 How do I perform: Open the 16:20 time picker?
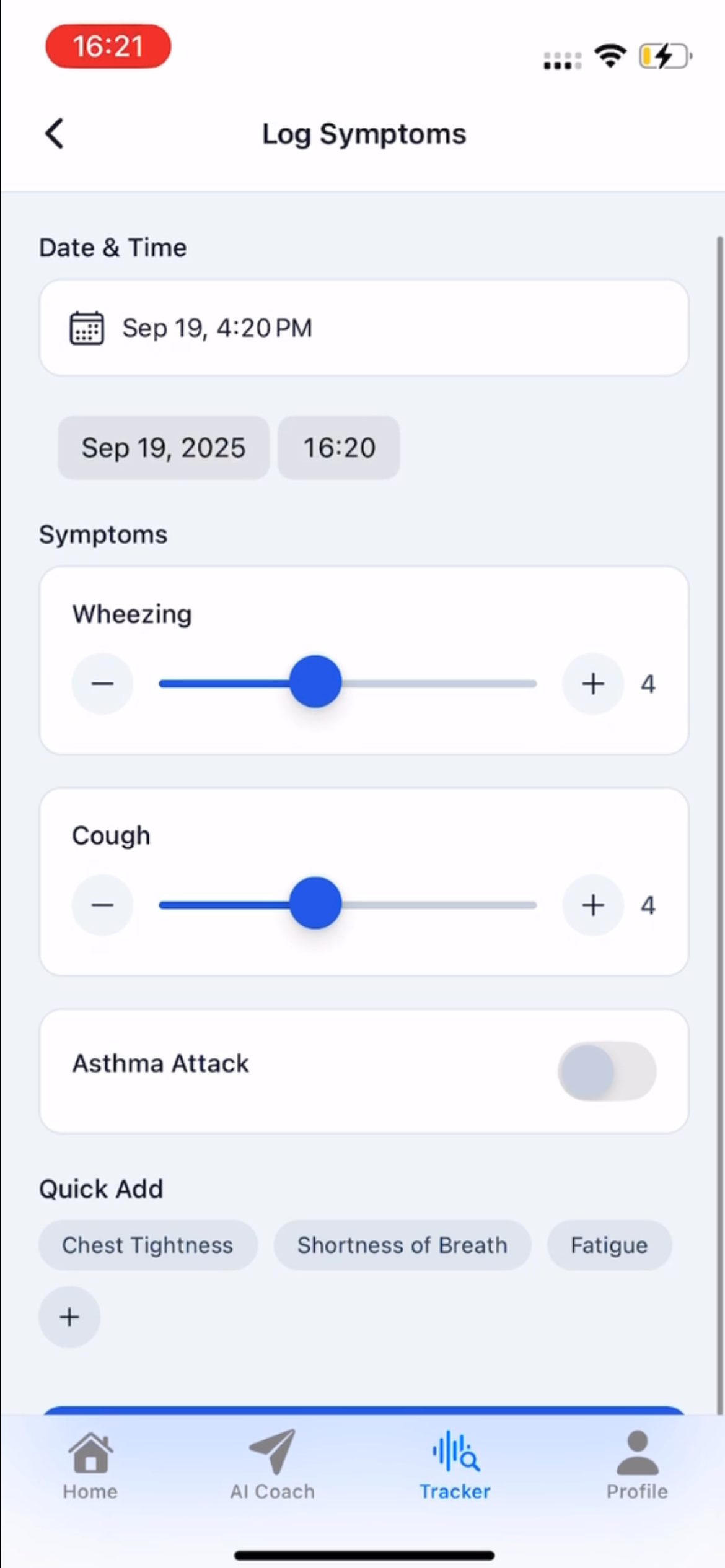pyautogui.click(x=339, y=448)
